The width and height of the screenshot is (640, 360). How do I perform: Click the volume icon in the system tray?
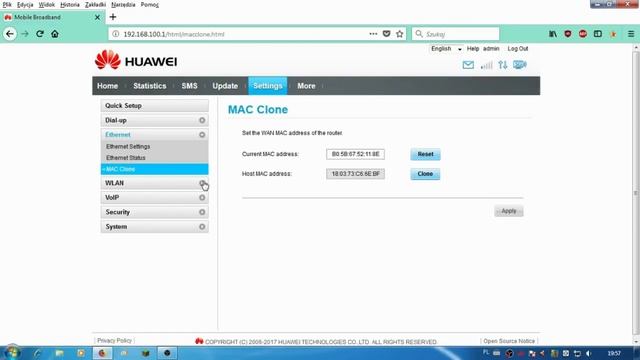pos(589,353)
